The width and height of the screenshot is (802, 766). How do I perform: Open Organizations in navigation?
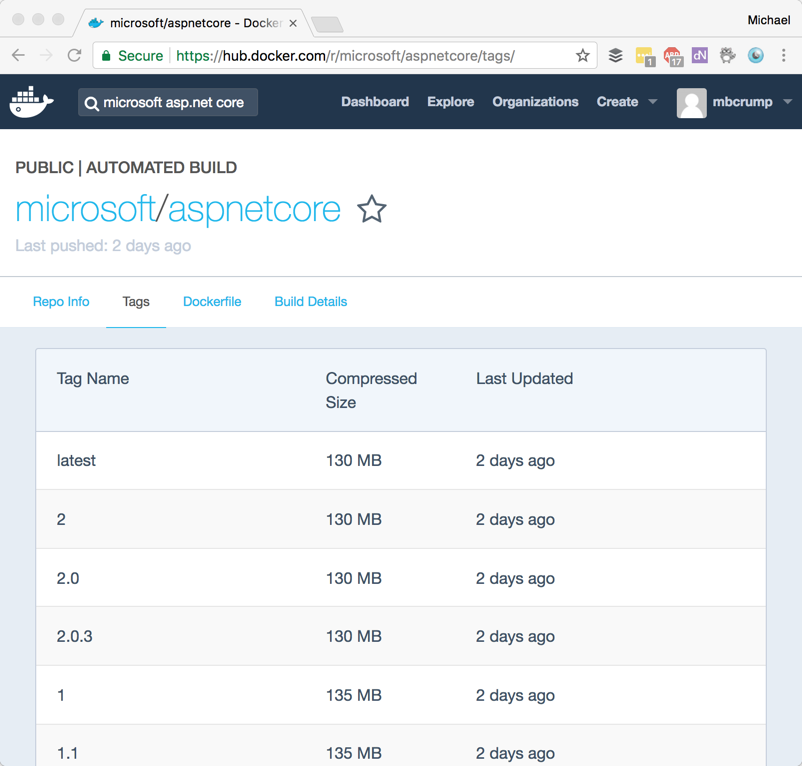[536, 102]
